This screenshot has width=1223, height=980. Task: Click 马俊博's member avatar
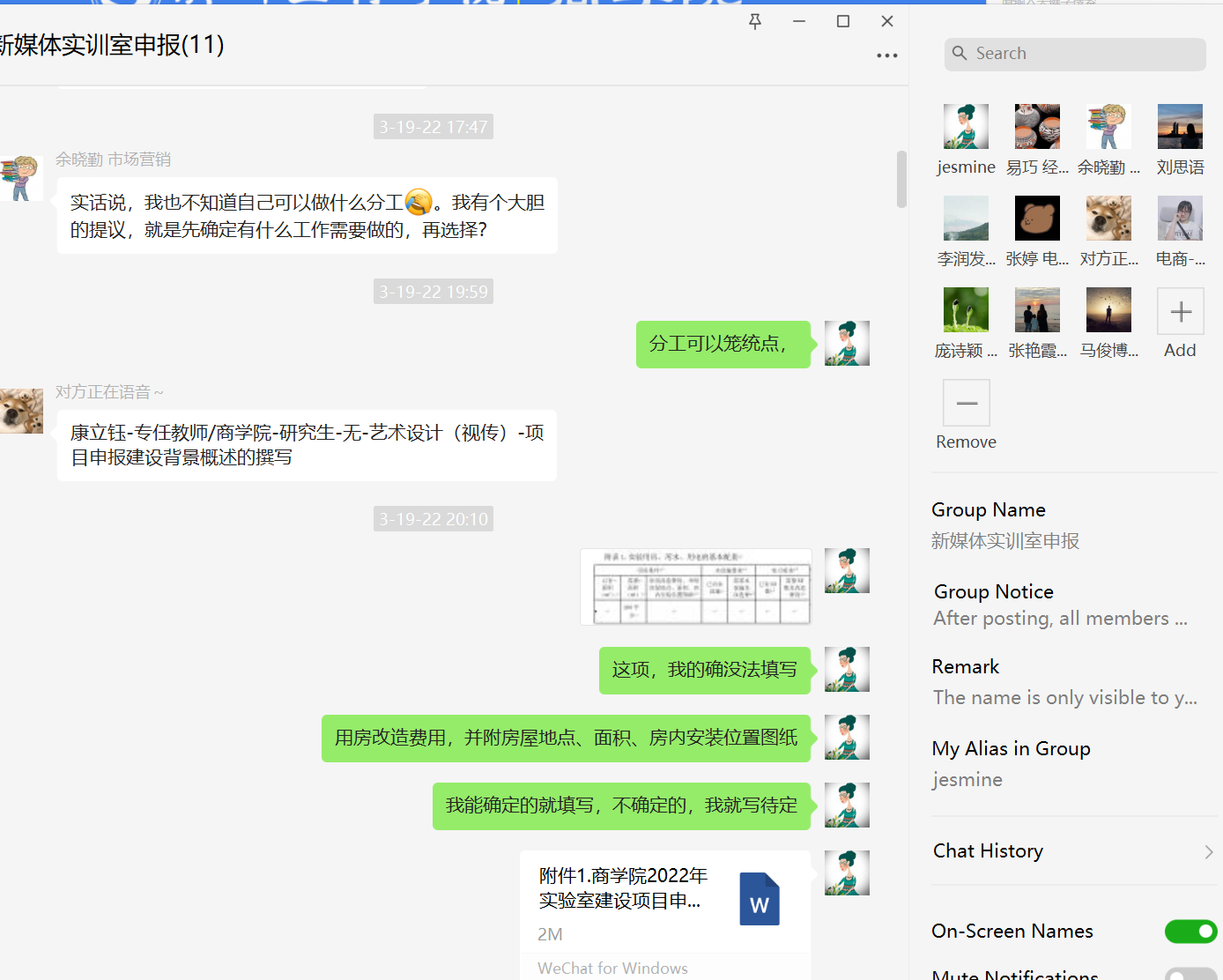(1108, 310)
